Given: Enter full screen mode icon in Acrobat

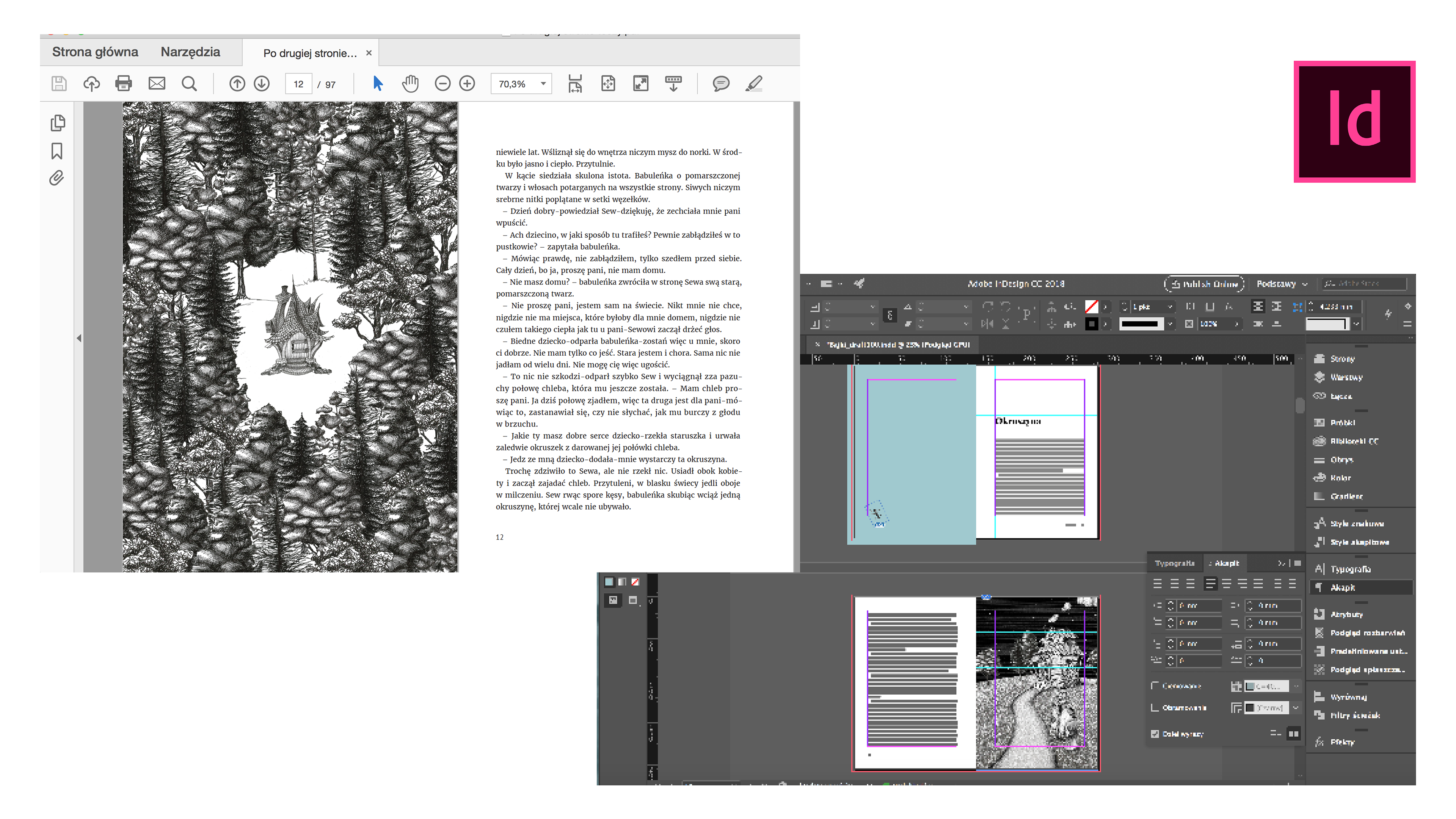Looking at the screenshot, I should [x=641, y=84].
